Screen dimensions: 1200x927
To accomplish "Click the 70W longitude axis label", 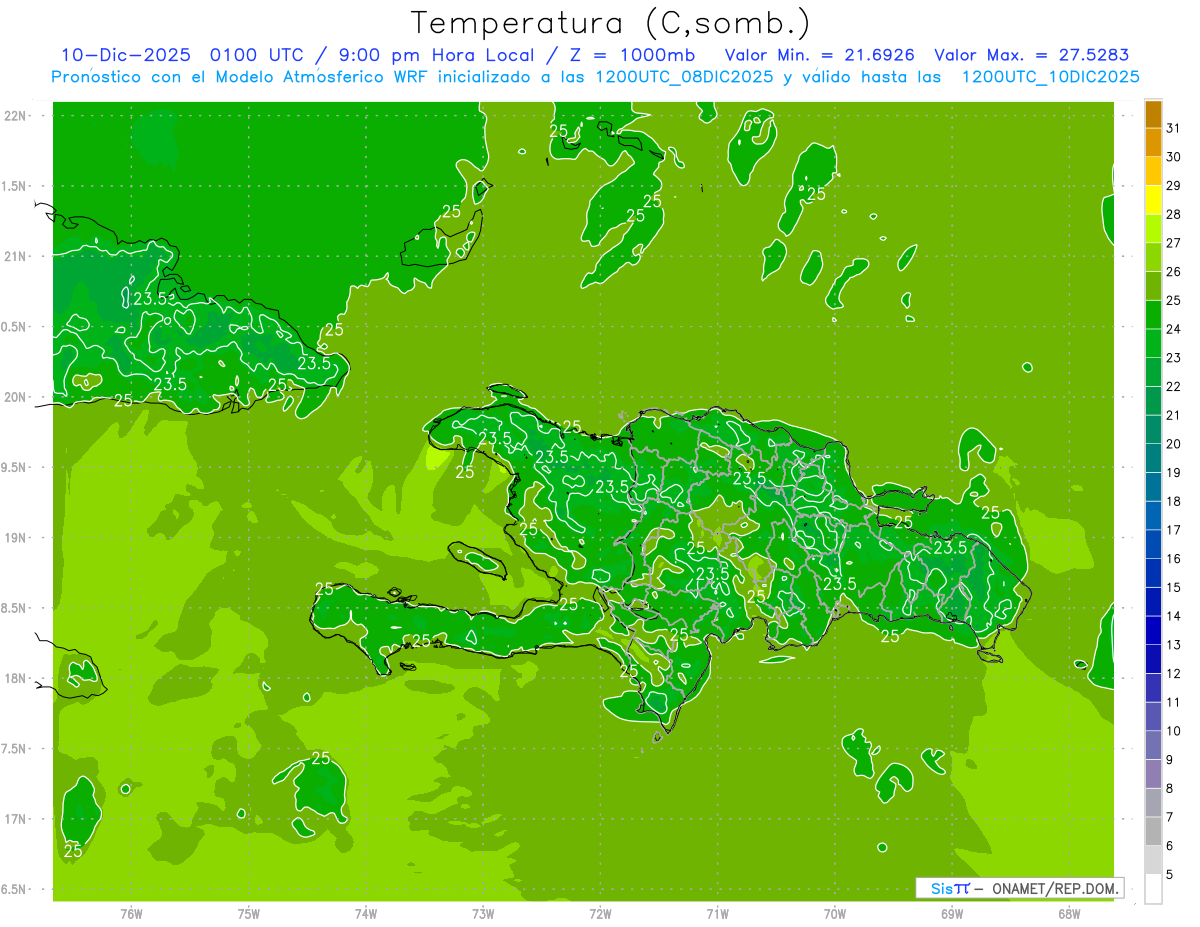I will 834,914.
